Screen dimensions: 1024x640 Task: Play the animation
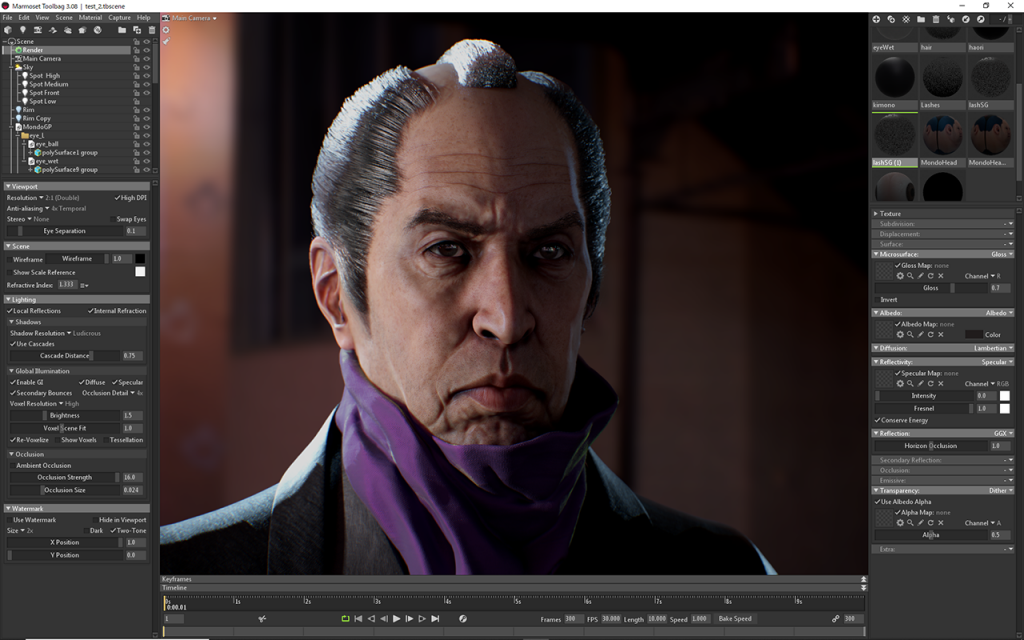tap(396, 618)
